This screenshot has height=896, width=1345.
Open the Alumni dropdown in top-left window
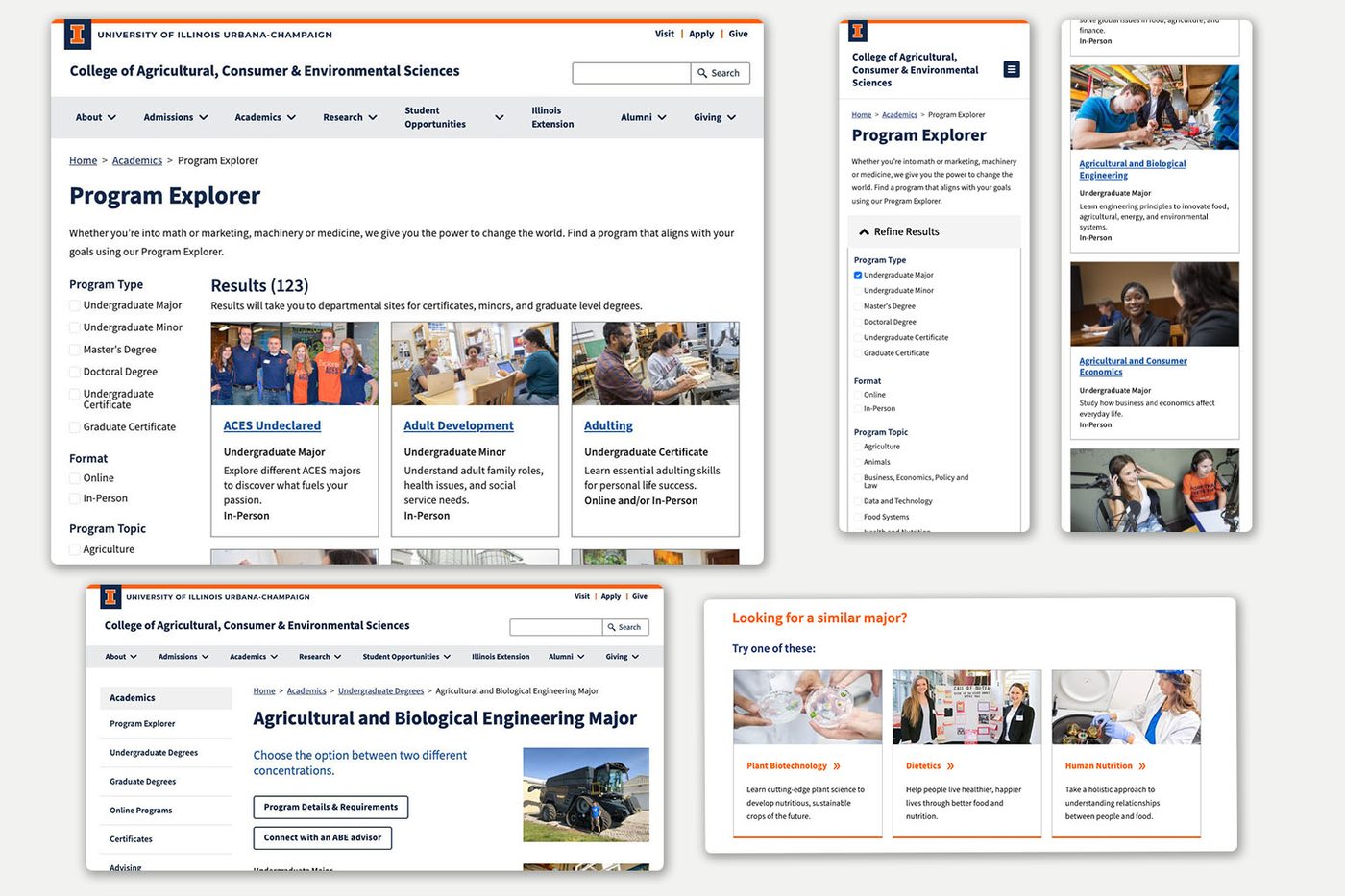click(643, 117)
